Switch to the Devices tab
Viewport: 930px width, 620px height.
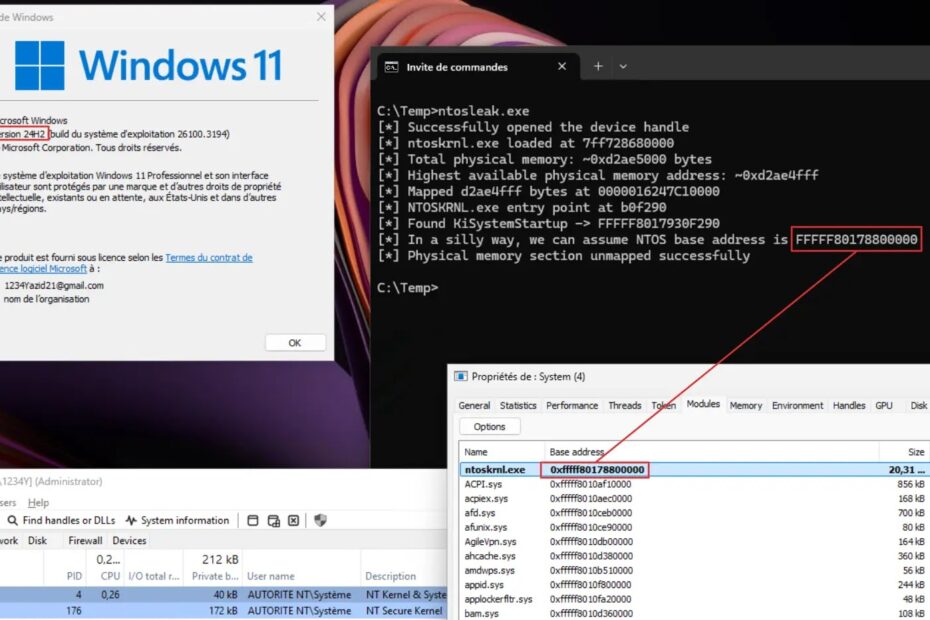129,540
